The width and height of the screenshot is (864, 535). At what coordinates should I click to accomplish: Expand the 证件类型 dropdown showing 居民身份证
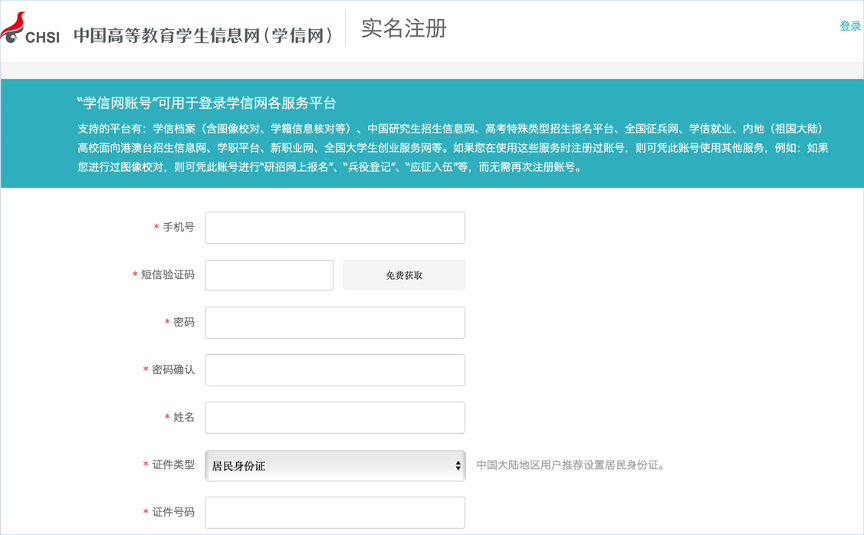[334, 465]
